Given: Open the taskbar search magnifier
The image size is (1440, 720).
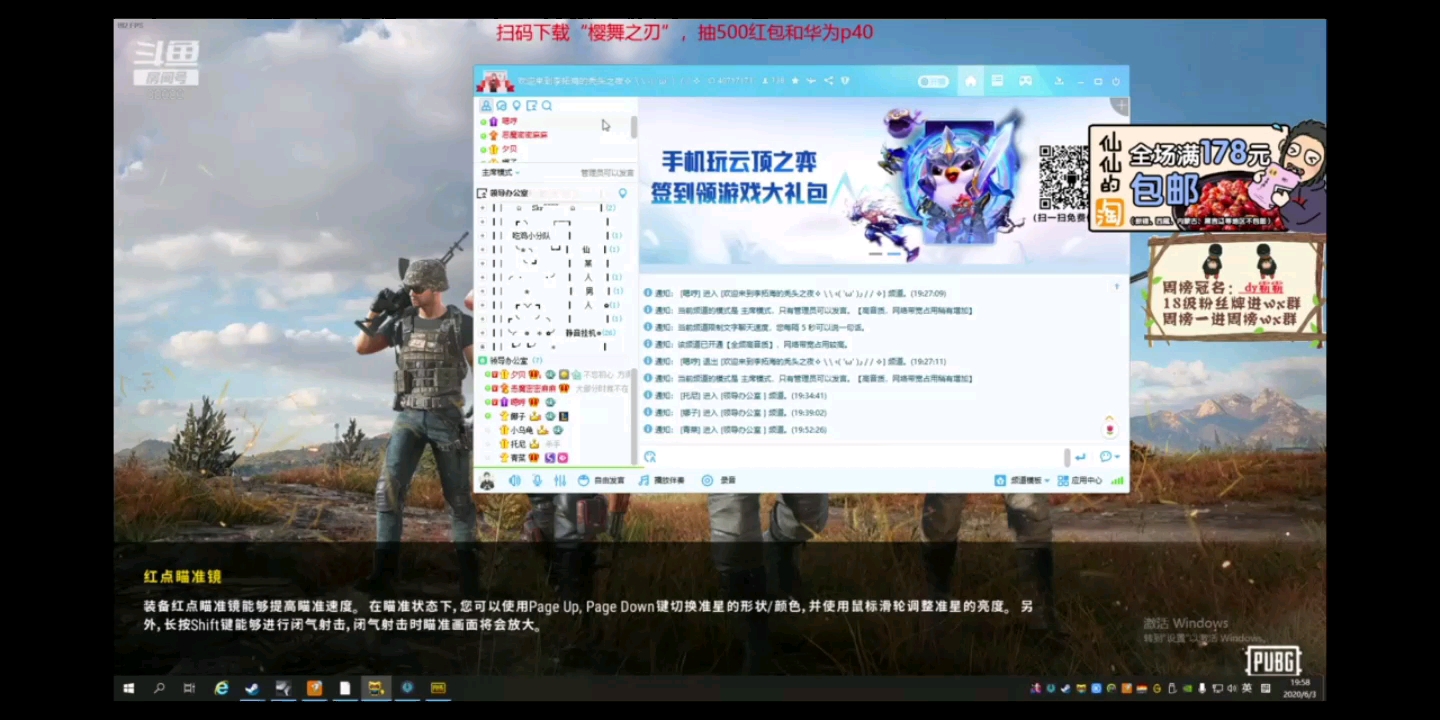Looking at the screenshot, I should pyautogui.click(x=159, y=688).
